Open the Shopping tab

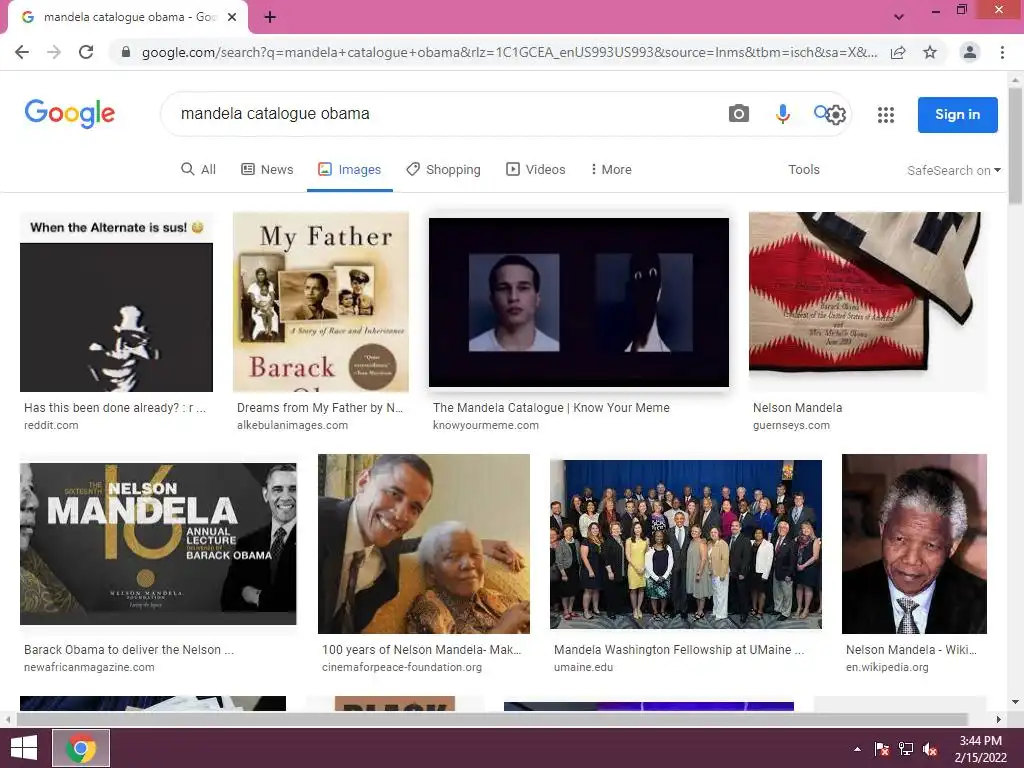click(x=443, y=170)
